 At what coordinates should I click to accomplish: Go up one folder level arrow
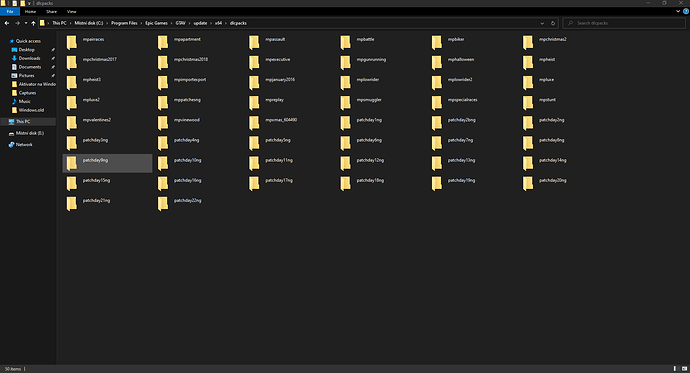33,23
